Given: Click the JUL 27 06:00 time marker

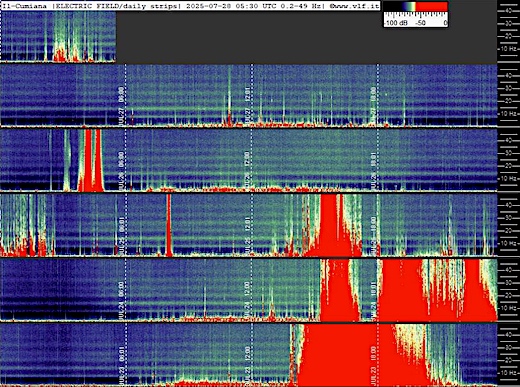Looking at the screenshot, I should point(121,106).
